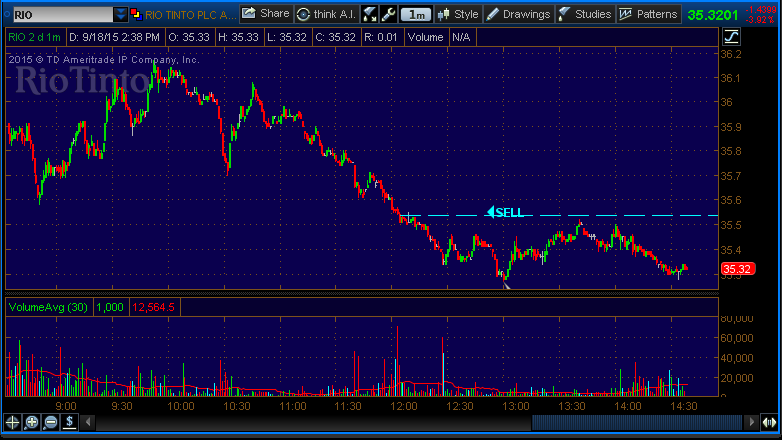Launch think A.I. tool
The image size is (782, 440).
point(326,14)
